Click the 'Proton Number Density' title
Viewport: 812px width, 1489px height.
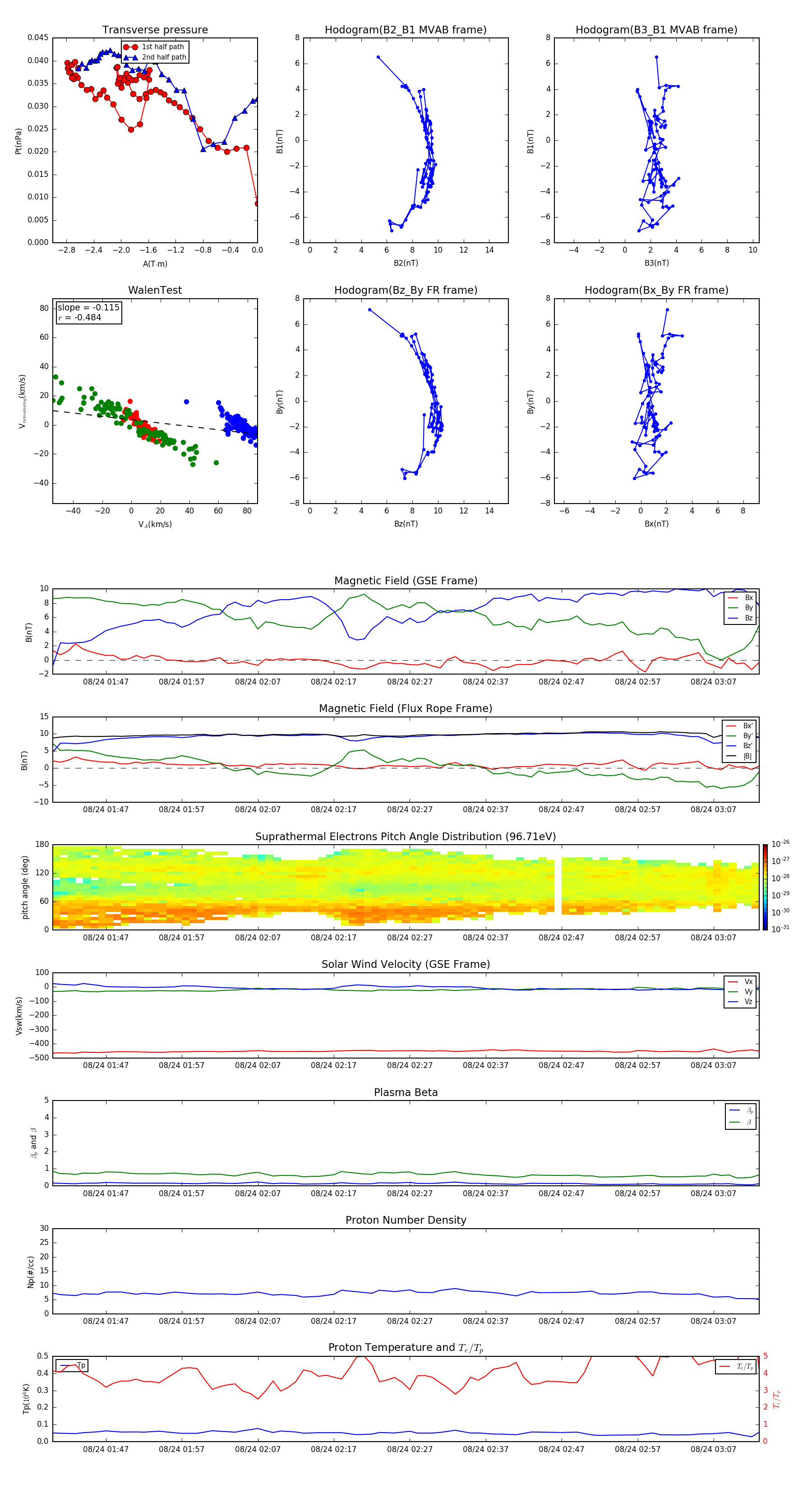tap(406, 1220)
